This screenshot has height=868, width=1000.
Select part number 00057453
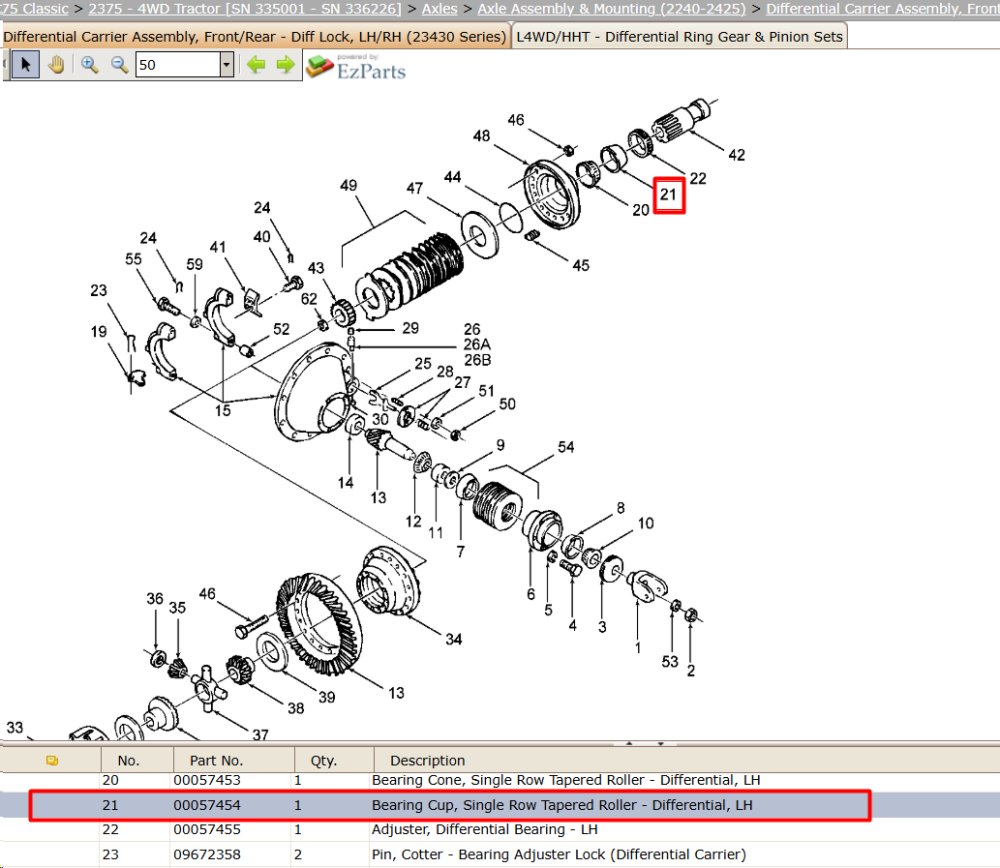207,780
